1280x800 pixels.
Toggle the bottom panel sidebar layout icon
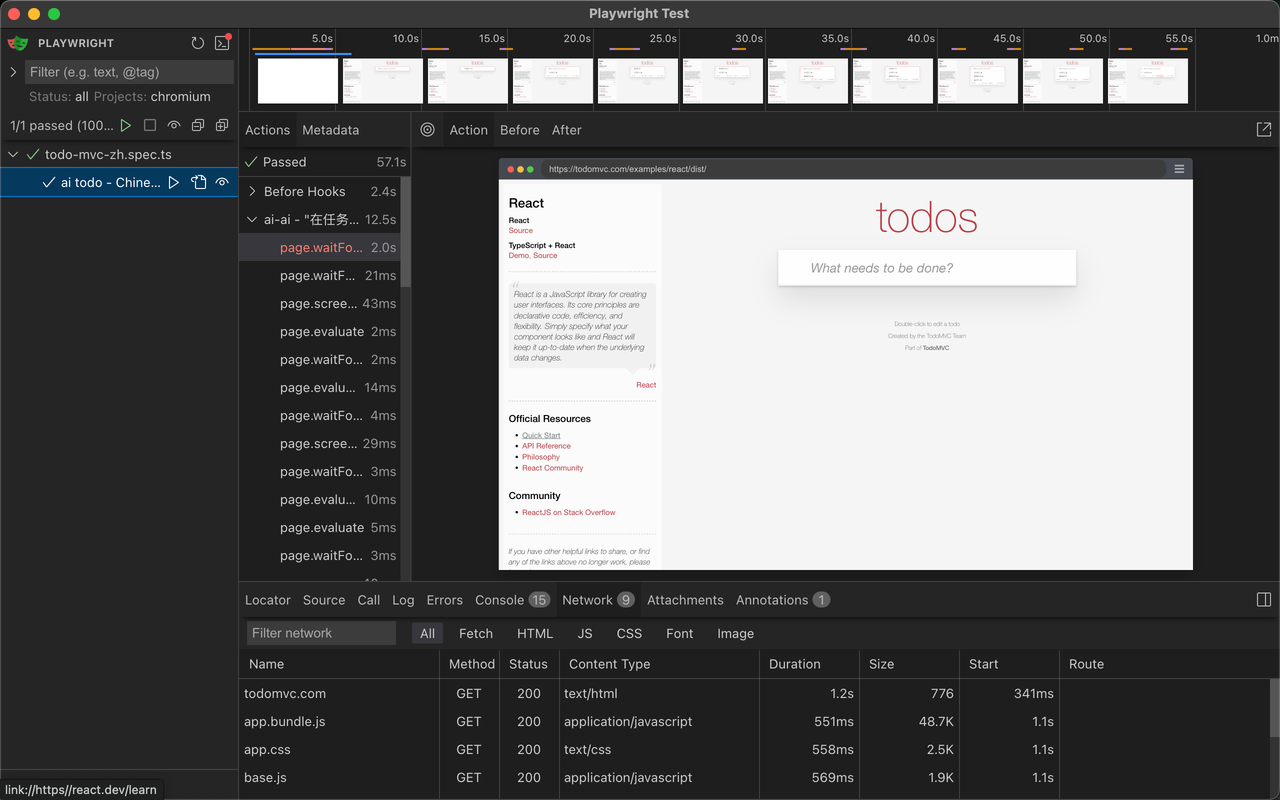coord(1263,600)
